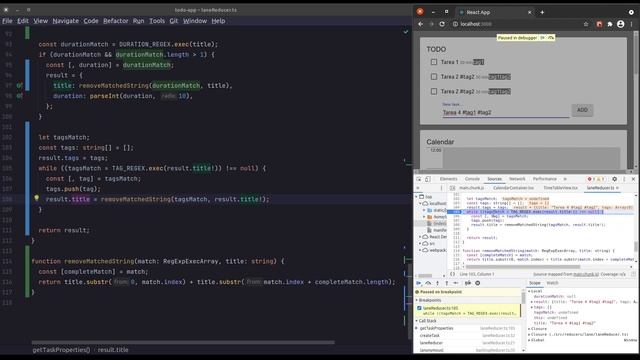Open the Watch tab beside Scope

[x=552, y=283]
